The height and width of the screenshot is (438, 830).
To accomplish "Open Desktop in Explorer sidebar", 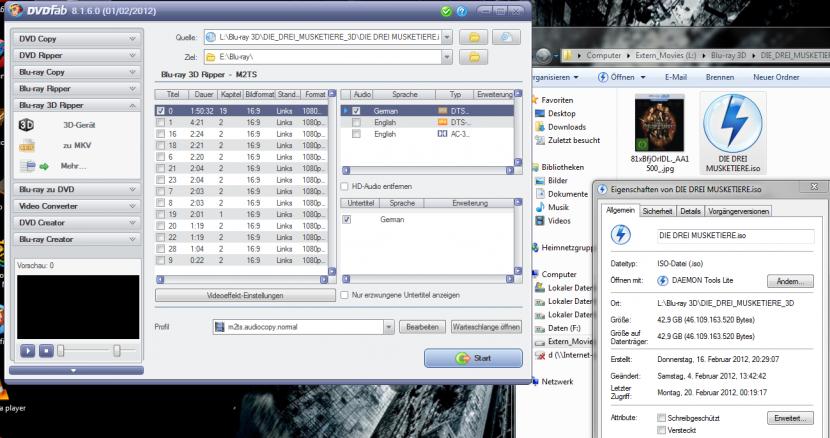I will click(562, 113).
